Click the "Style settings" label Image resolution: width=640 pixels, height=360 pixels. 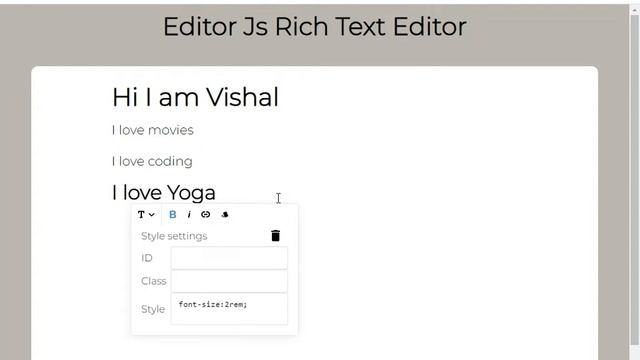tap(174, 236)
